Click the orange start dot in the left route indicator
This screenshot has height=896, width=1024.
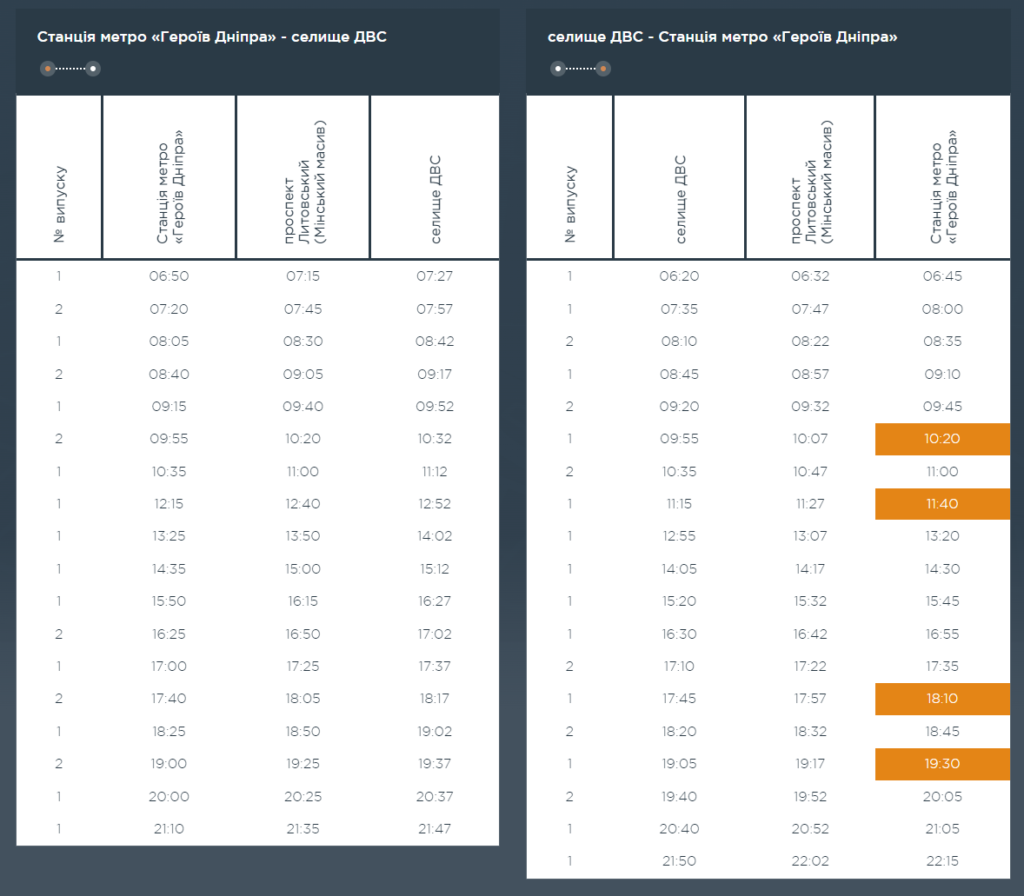47,69
